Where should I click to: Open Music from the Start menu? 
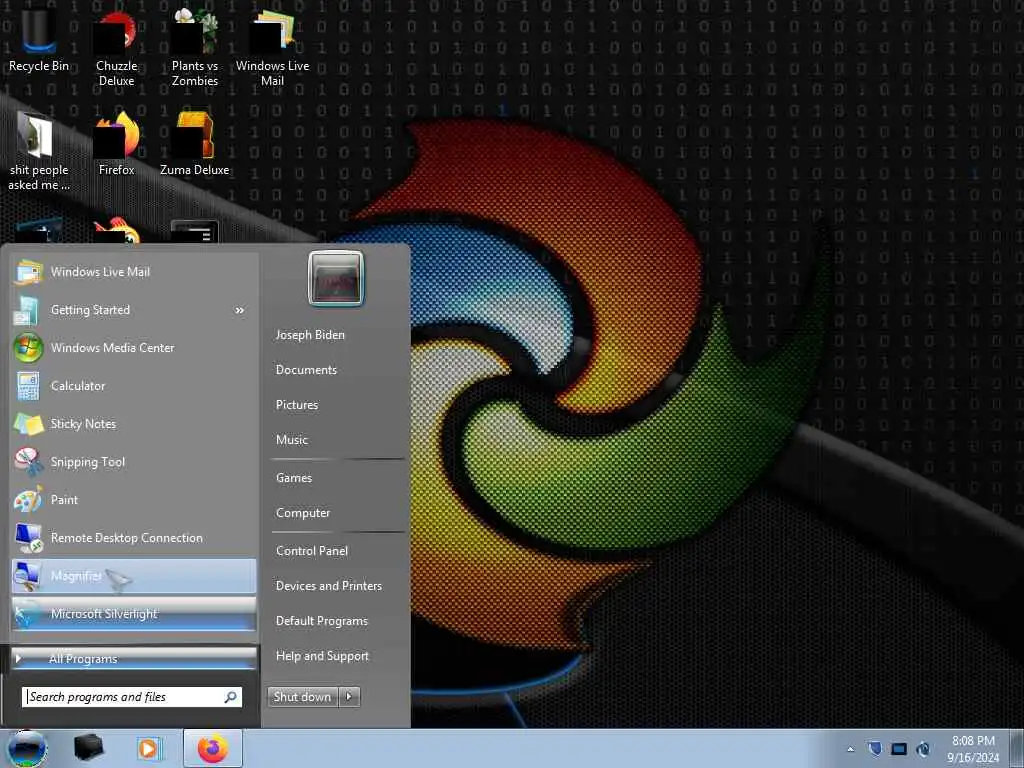[292, 440]
